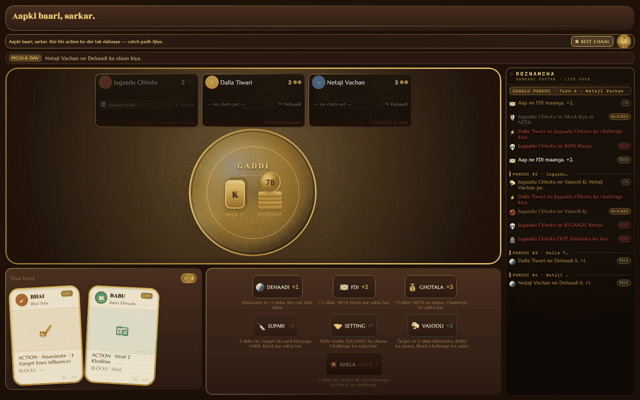The height and width of the screenshot is (400, 640).
Task: Pick the Supari assassinate action
Action: point(276,325)
